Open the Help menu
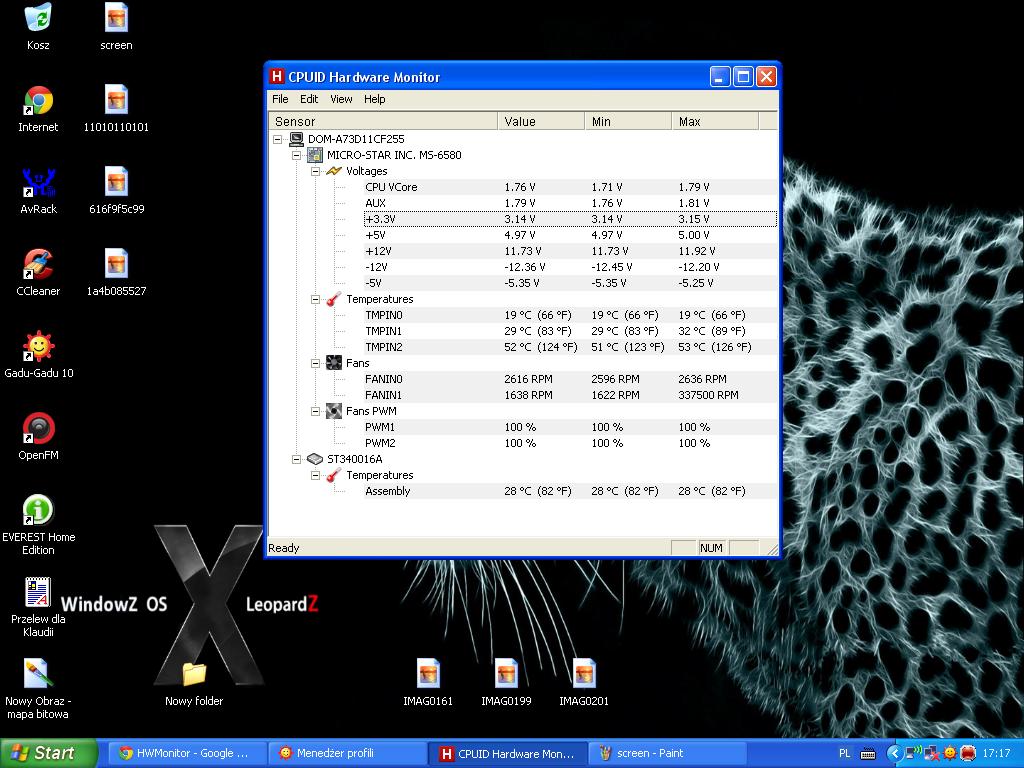Image resolution: width=1024 pixels, height=768 pixels. pyautogui.click(x=375, y=99)
